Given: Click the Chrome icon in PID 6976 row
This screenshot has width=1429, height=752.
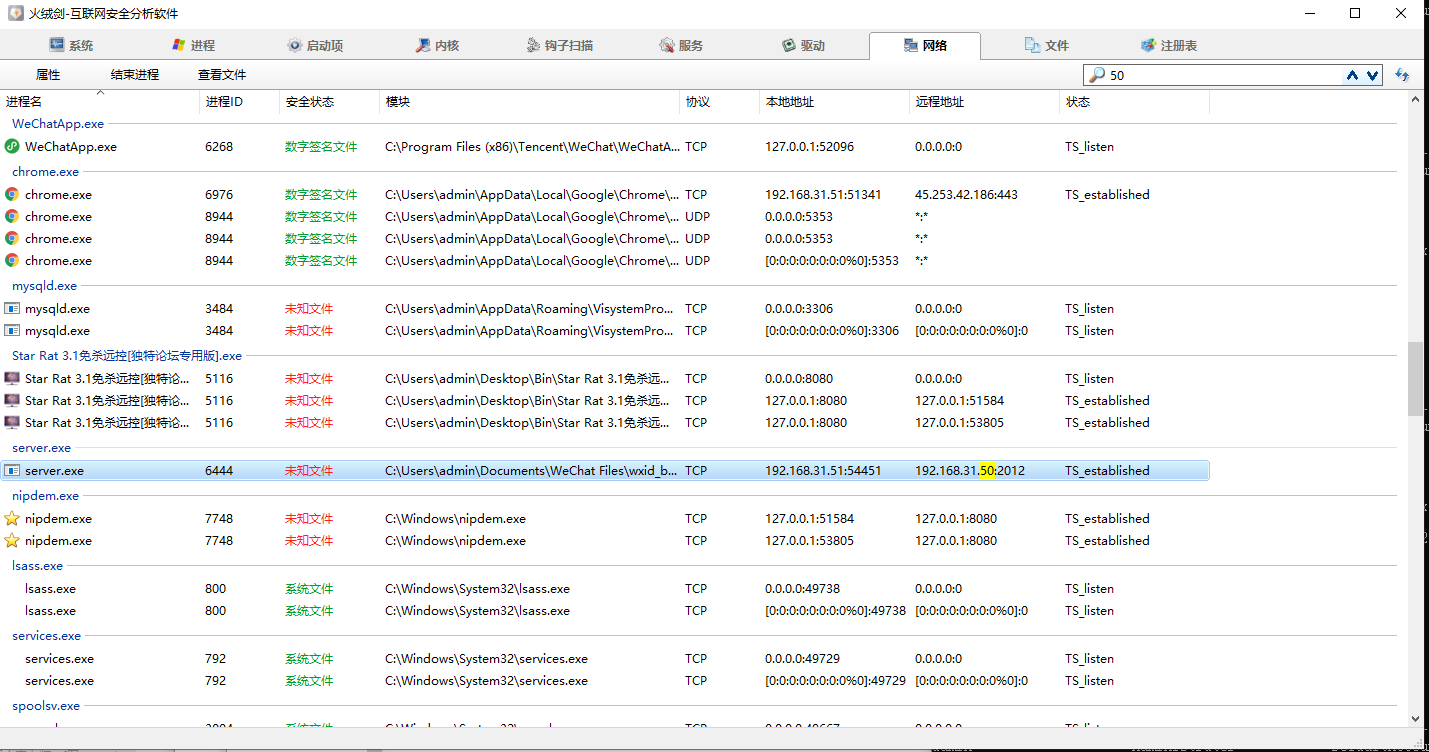Looking at the screenshot, I should pyautogui.click(x=12, y=194).
